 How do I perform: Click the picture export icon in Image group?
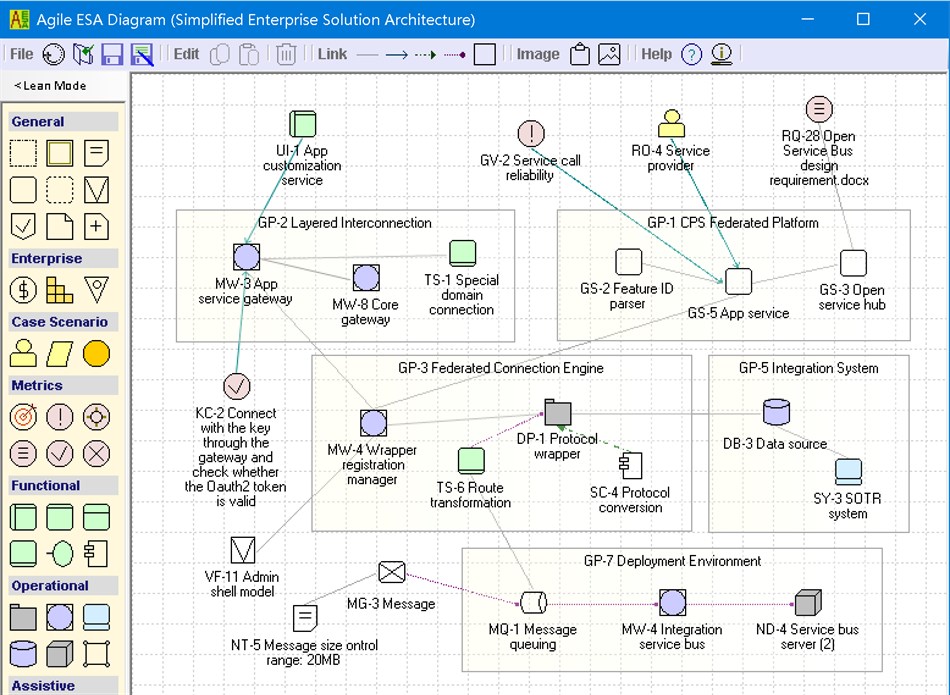(x=609, y=55)
